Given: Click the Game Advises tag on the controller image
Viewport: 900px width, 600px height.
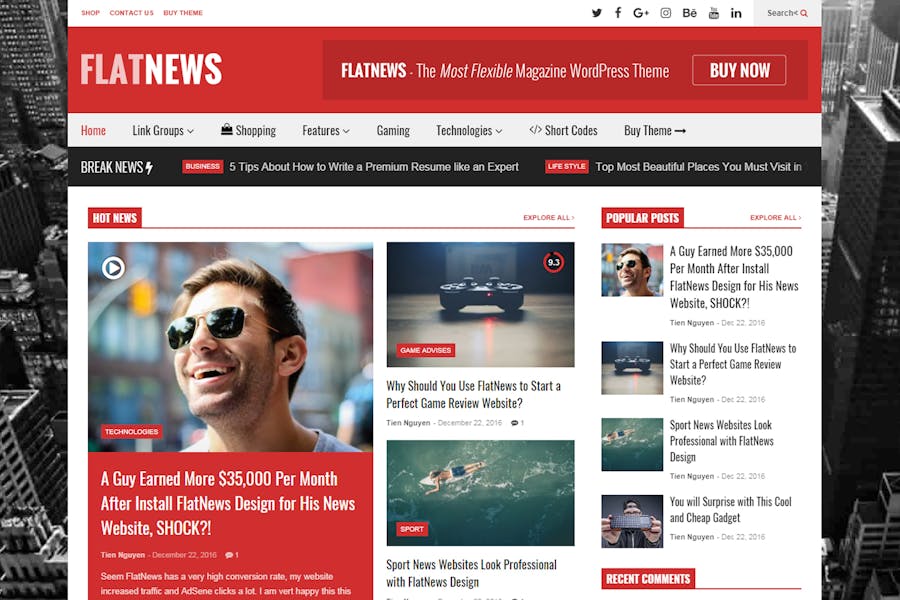Looking at the screenshot, I should click(426, 350).
